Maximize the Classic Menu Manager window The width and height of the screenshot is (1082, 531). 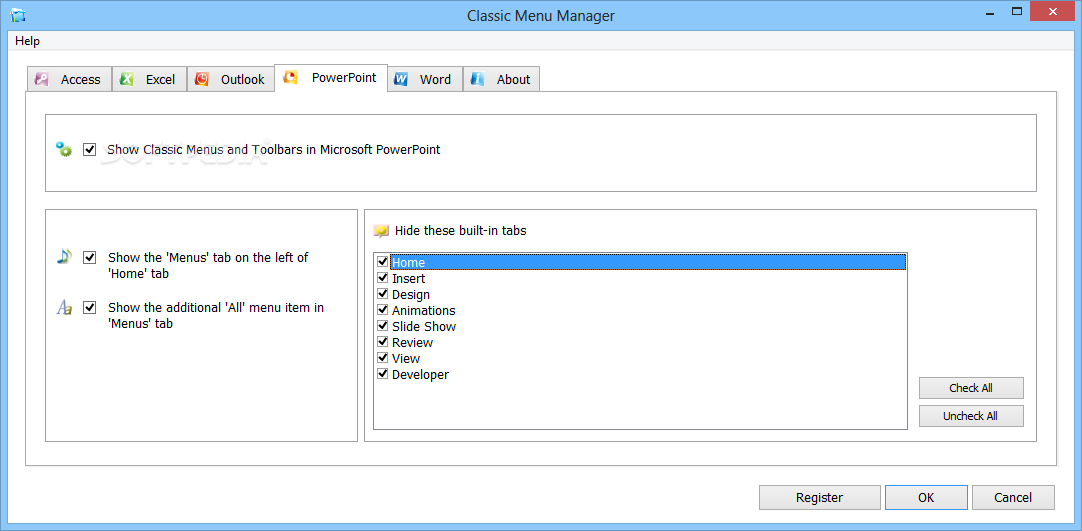click(x=1016, y=11)
